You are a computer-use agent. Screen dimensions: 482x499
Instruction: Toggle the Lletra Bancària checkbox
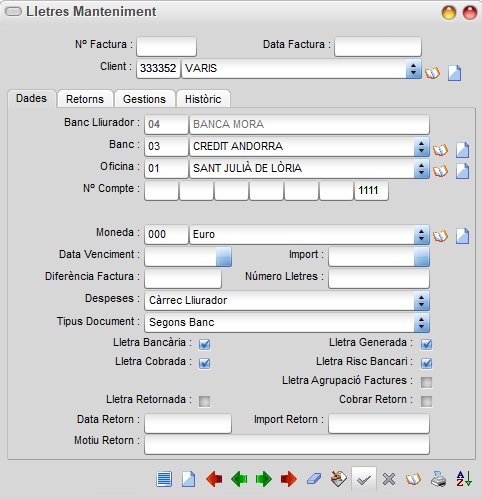pyautogui.click(x=204, y=344)
